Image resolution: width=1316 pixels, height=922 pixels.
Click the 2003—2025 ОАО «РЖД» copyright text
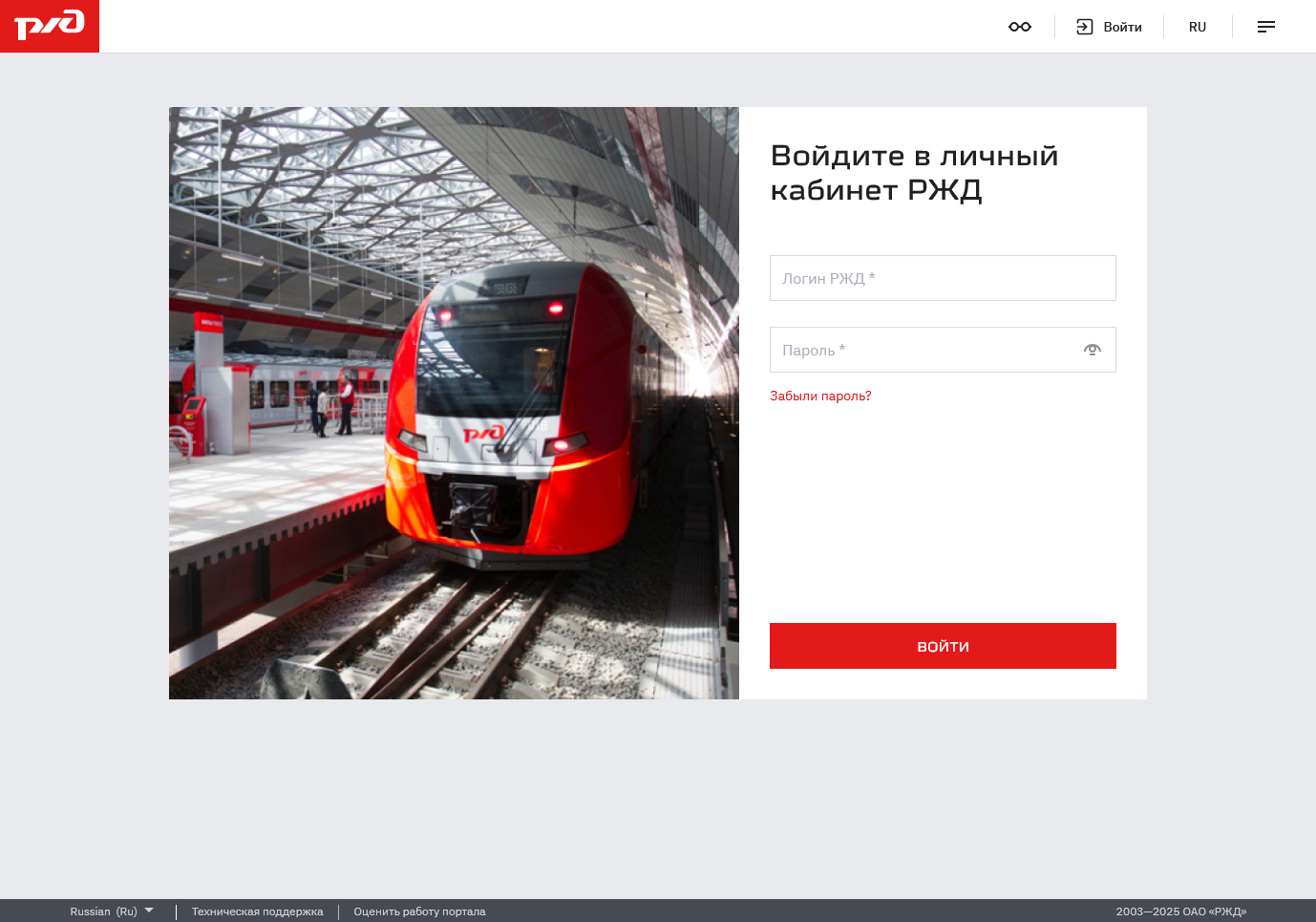[x=1181, y=911]
